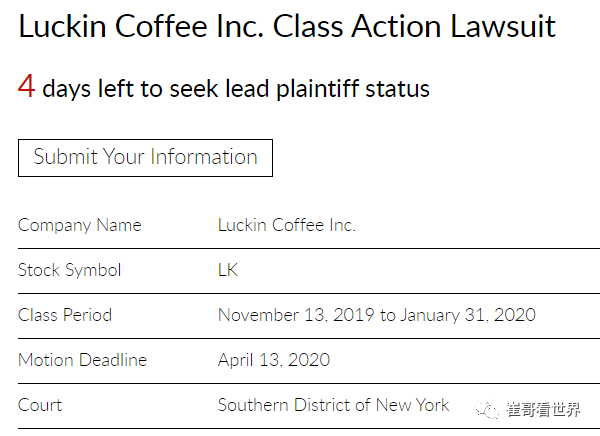
Task: Select the Court row label
Action: 40,405
